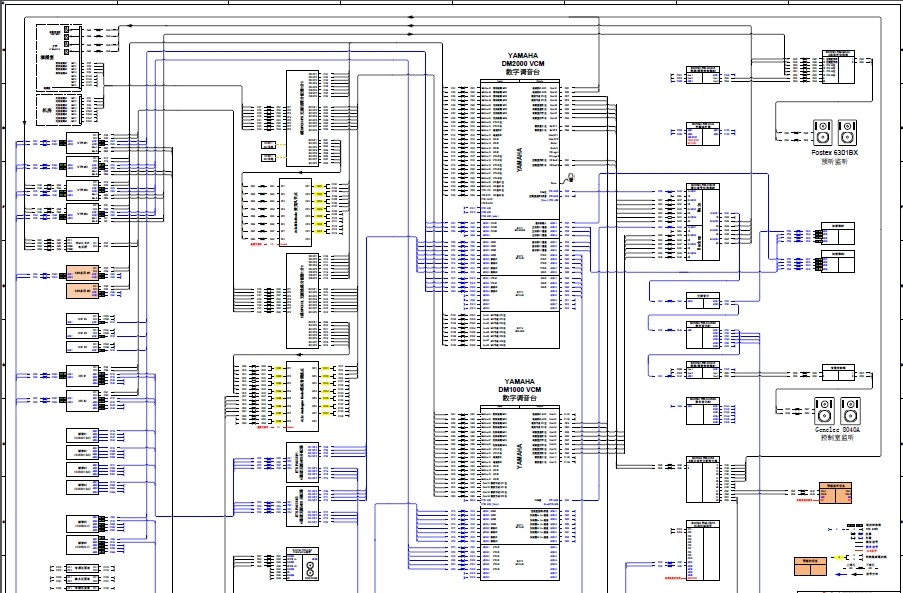Select the YAMAHA DM1000 VCM title text
The image size is (903, 593).
pyautogui.click(x=519, y=385)
